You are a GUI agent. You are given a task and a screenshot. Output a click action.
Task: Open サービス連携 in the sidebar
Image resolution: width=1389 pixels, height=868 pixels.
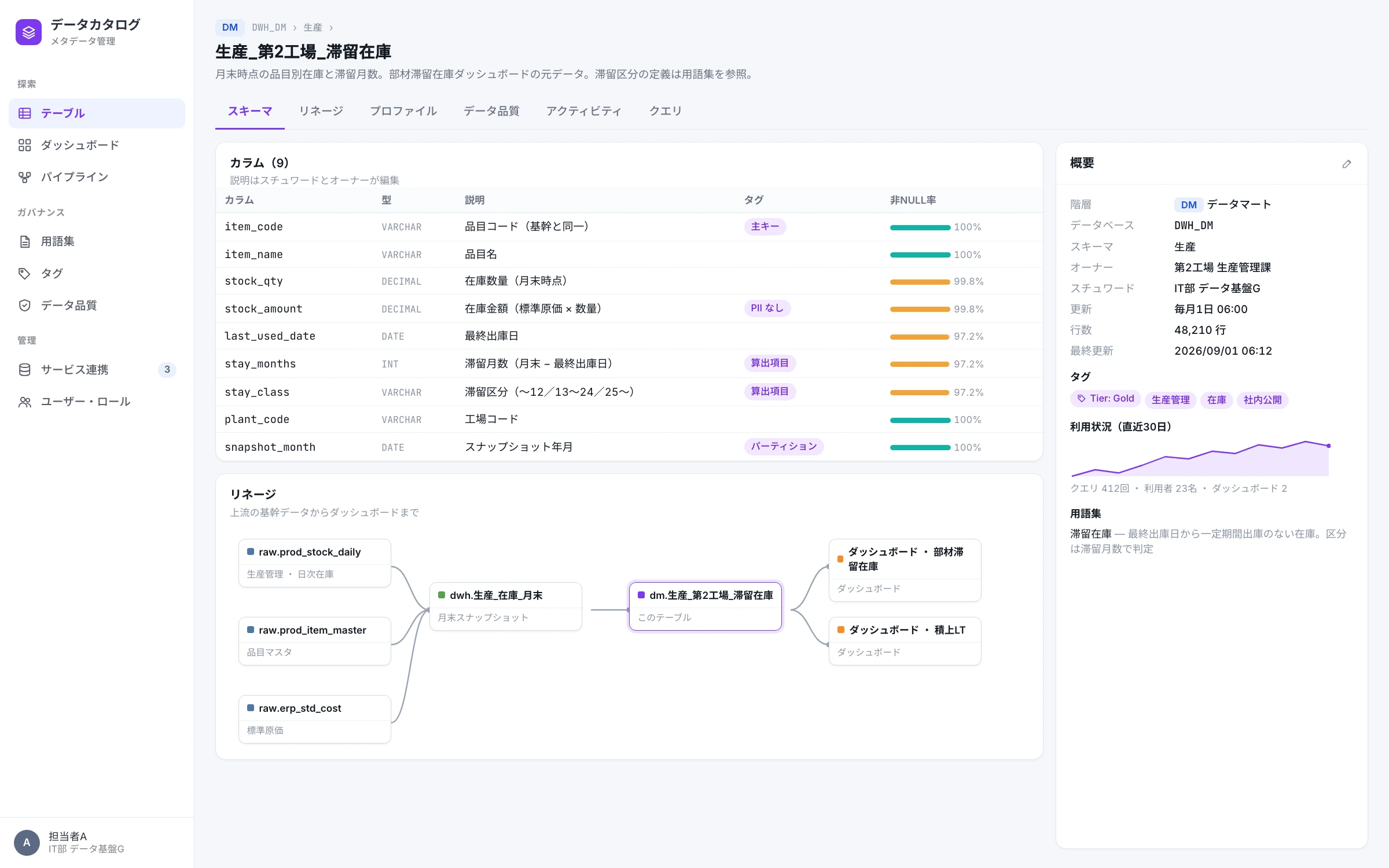pos(97,370)
